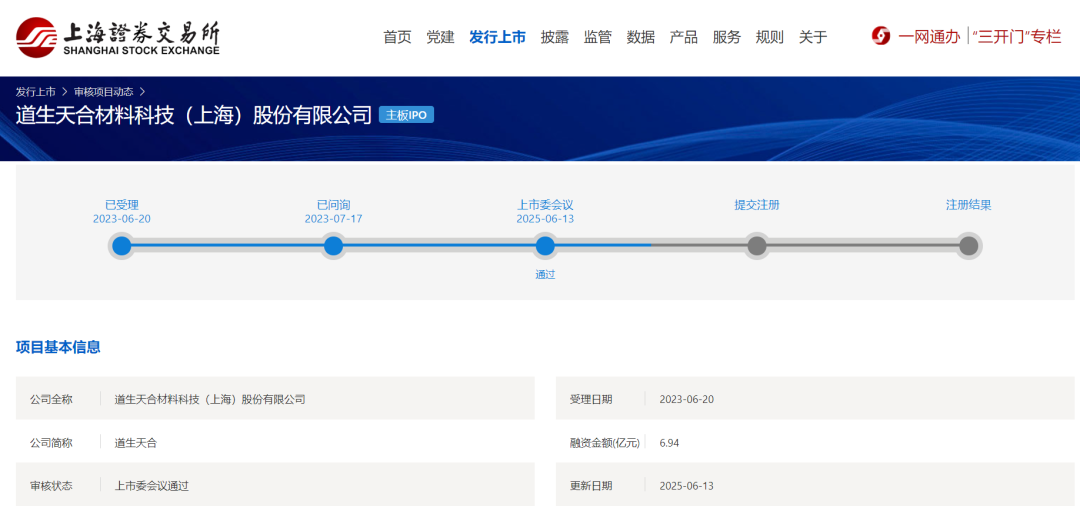This screenshot has width=1080, height=506.
Task: Click the 一网通办 link
Action: pos(928,37)
